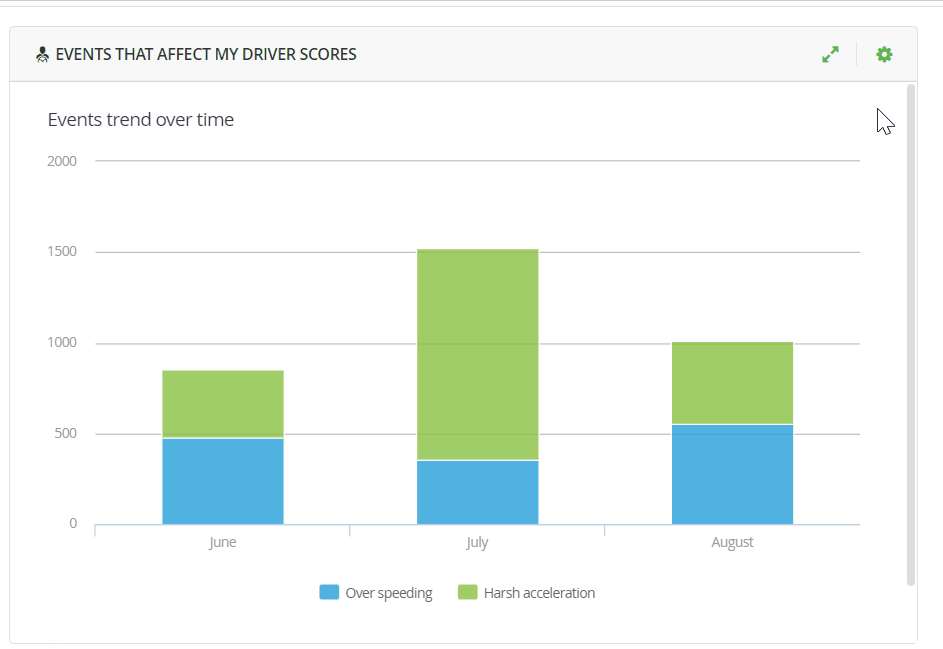Expand the widget with the green arrows icon
Viewport: 943px width, 649px height.
point(830,55)
